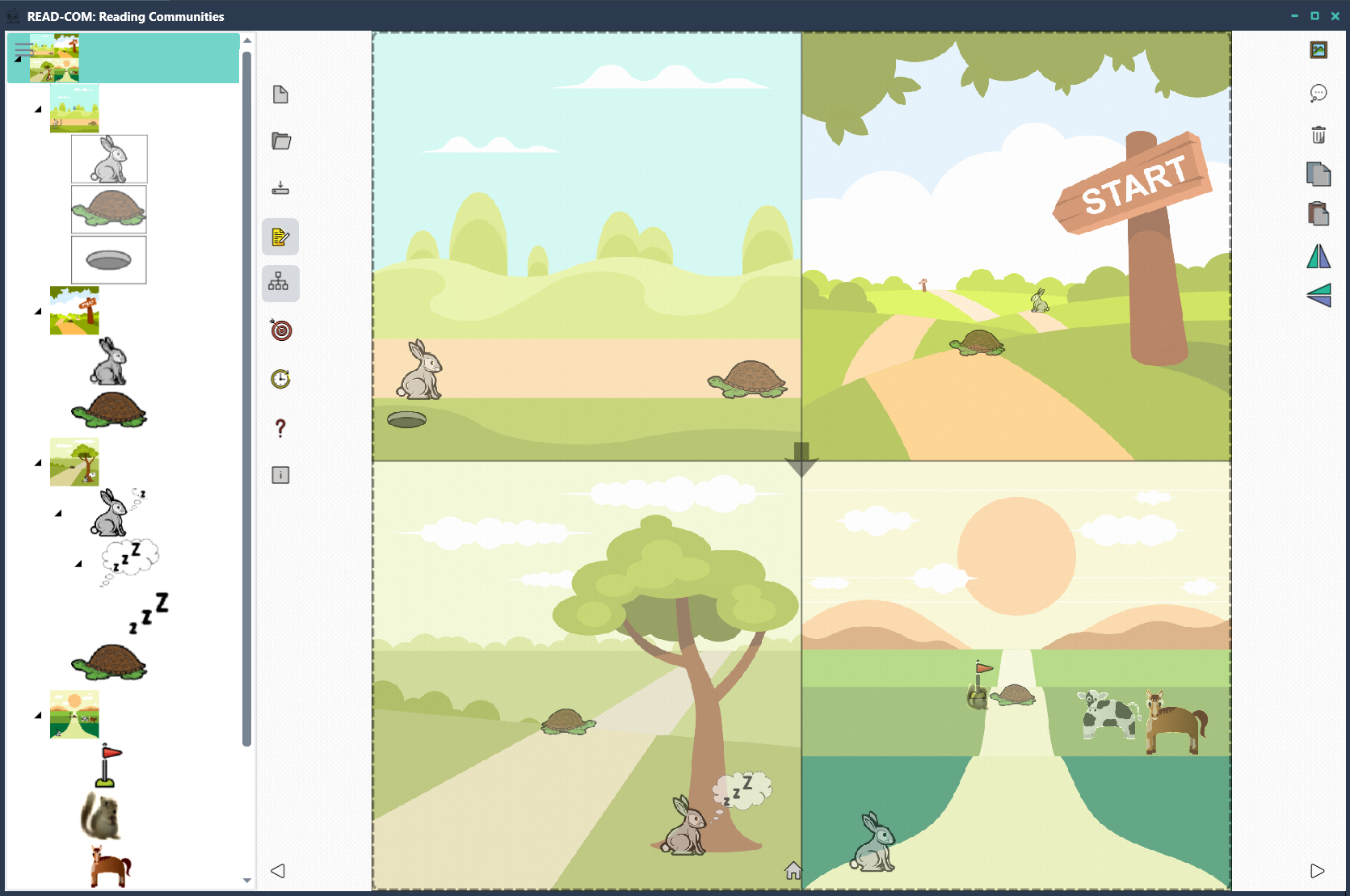
Task: Collapse the root page node in the tree
Action: pyautogui.click(x=18, y=58)
